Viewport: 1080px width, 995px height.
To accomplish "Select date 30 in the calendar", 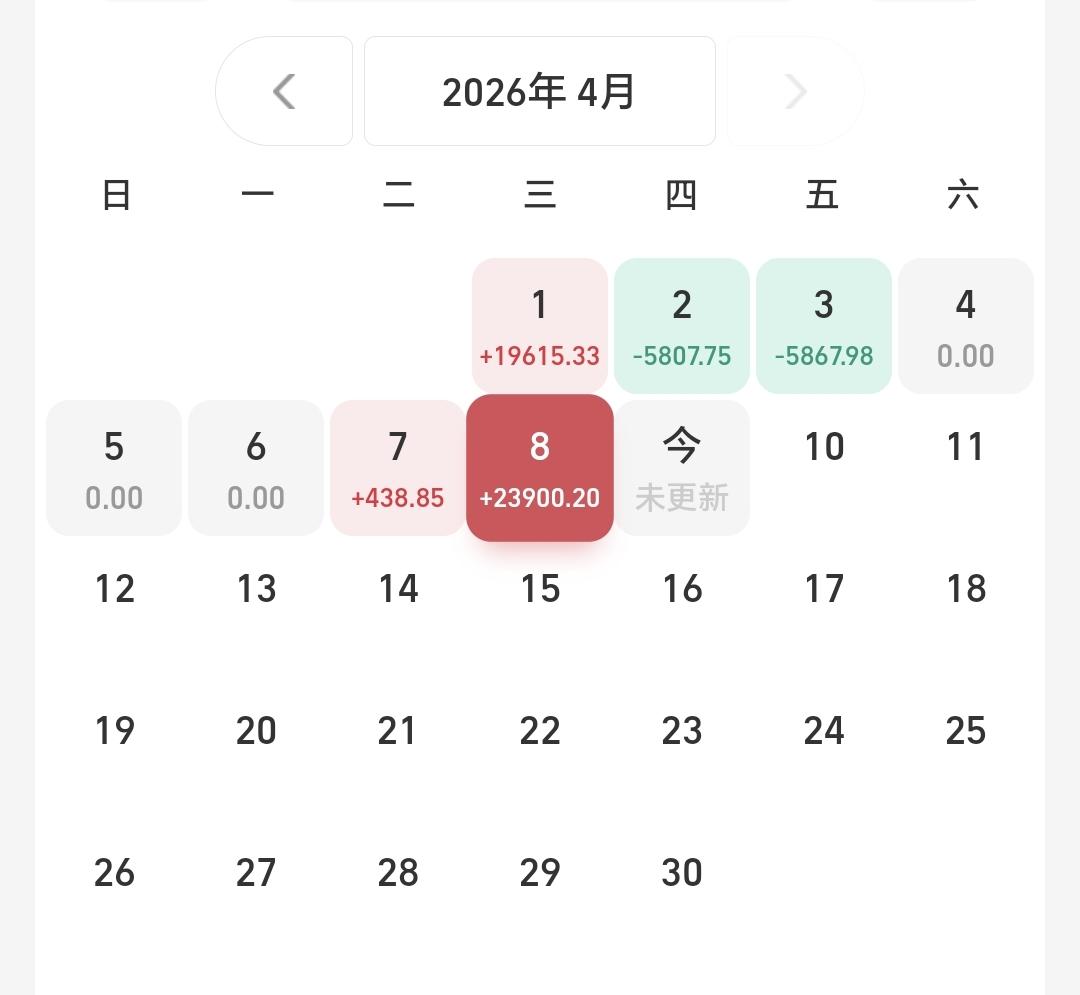I will 681,873.
